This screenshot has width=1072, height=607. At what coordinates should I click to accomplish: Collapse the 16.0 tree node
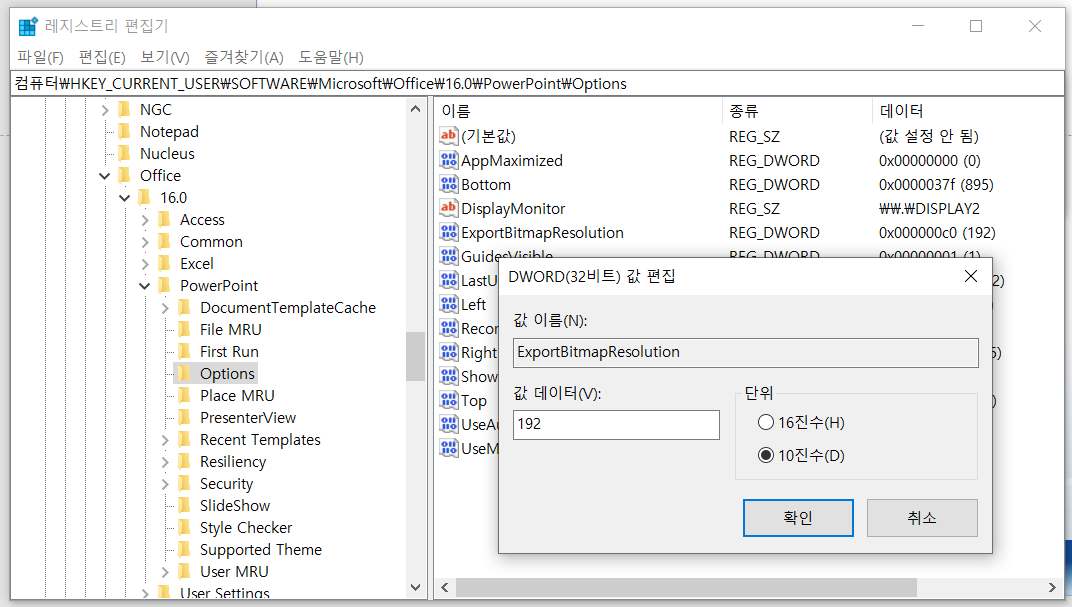[124, 198]
